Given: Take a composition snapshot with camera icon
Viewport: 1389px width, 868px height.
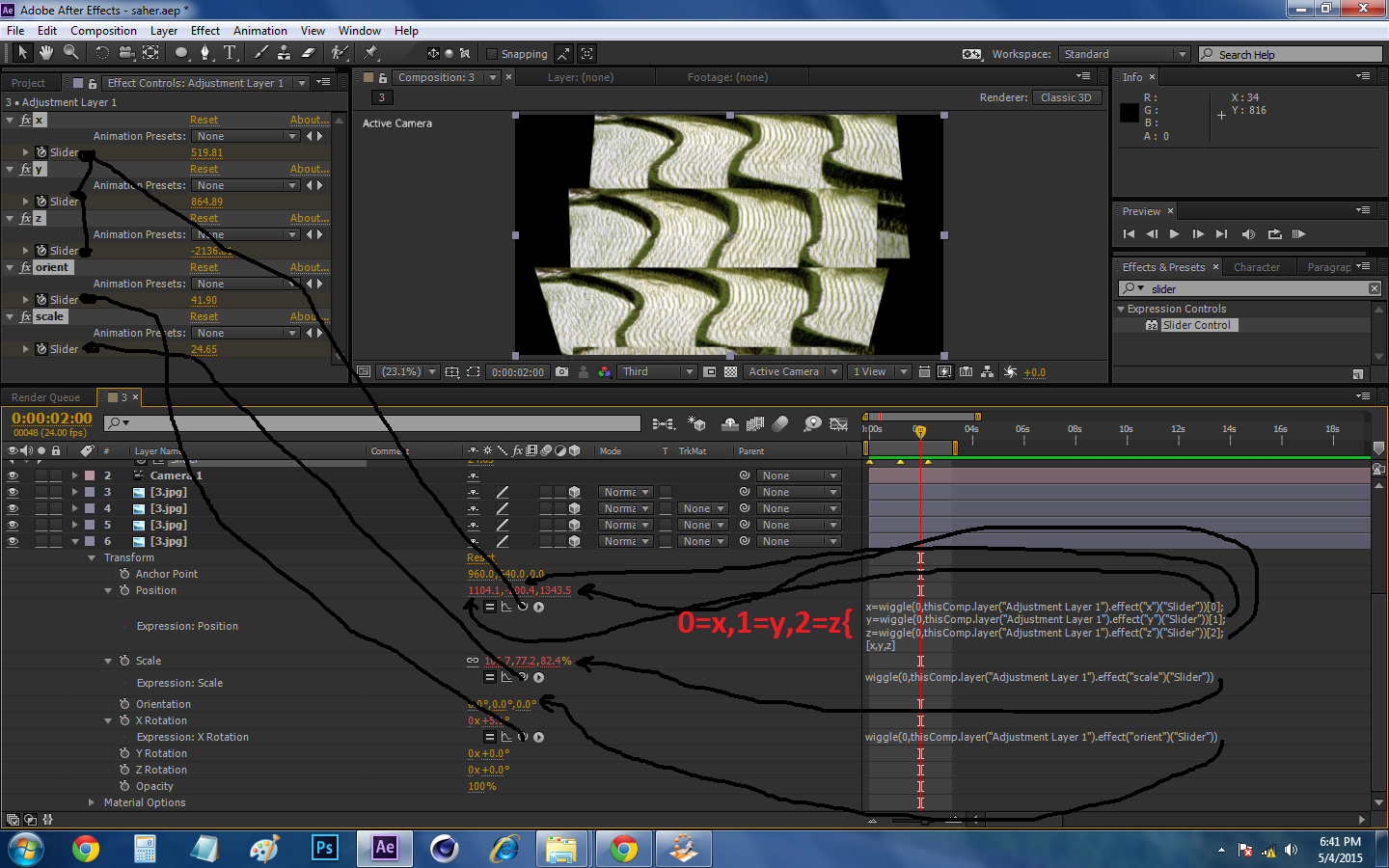Looking at the screenshot, I should pos(561,371).
